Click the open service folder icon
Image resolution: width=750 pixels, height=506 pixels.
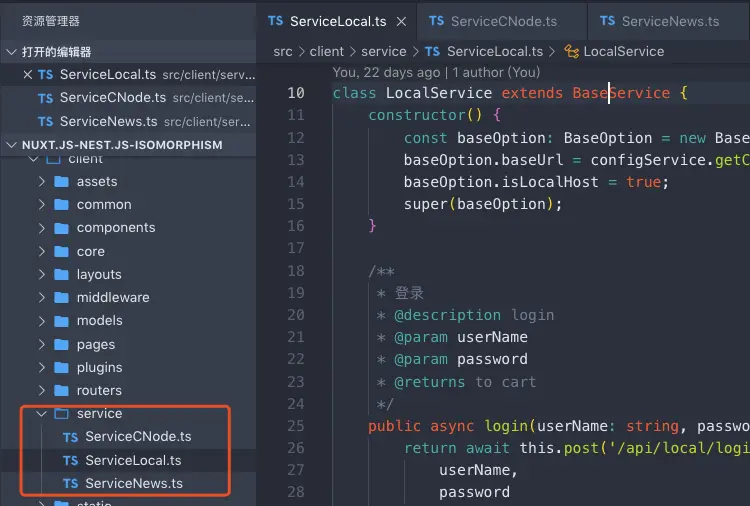coord(61,414)
